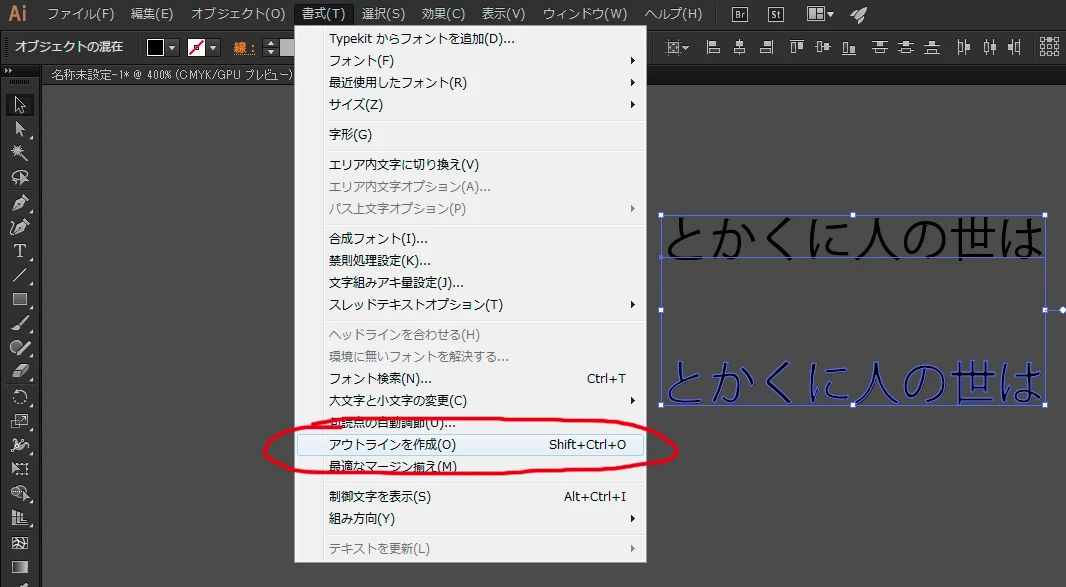Open the Align To dropdown

(x=677, y=47)
